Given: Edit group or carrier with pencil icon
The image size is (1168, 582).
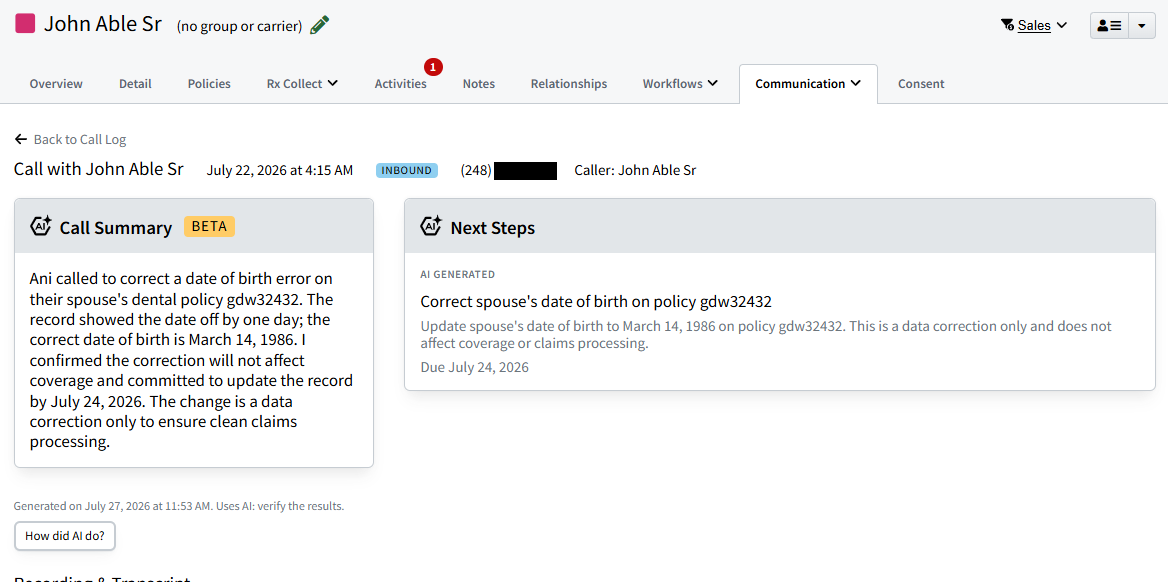Looking at the screenshot, I should coord(320,25).
